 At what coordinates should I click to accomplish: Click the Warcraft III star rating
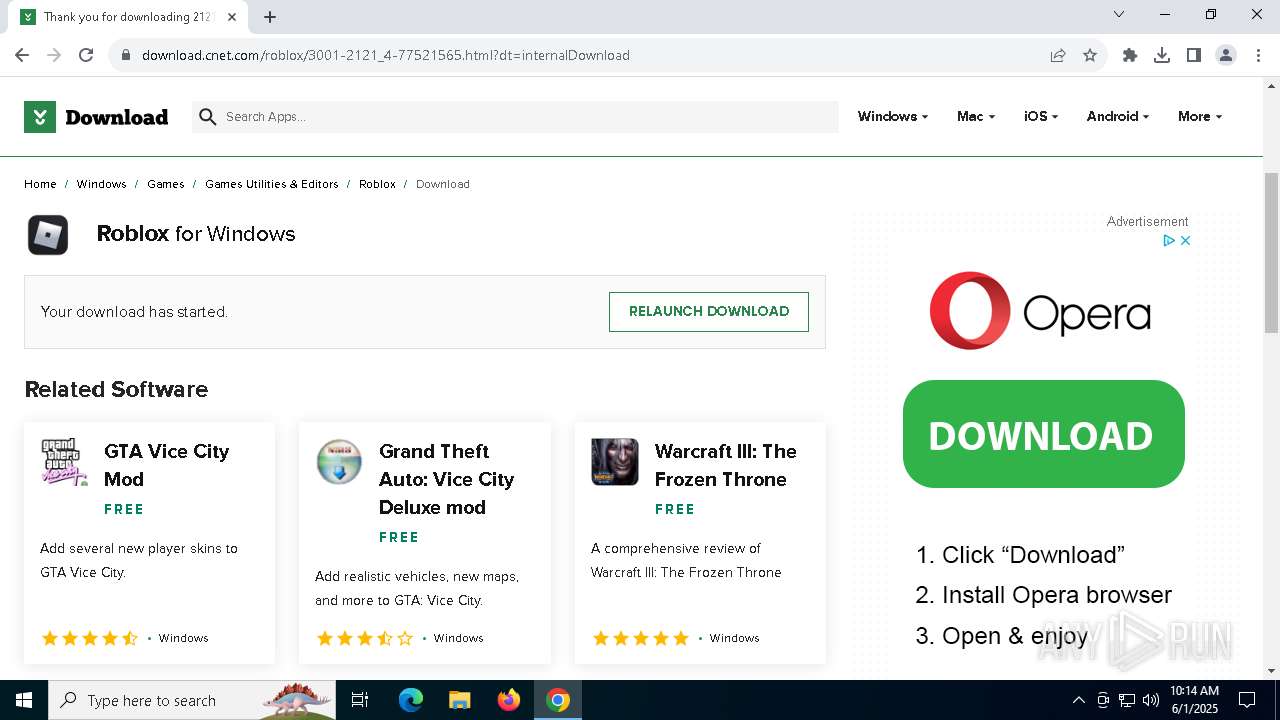[x=641, y=638]
